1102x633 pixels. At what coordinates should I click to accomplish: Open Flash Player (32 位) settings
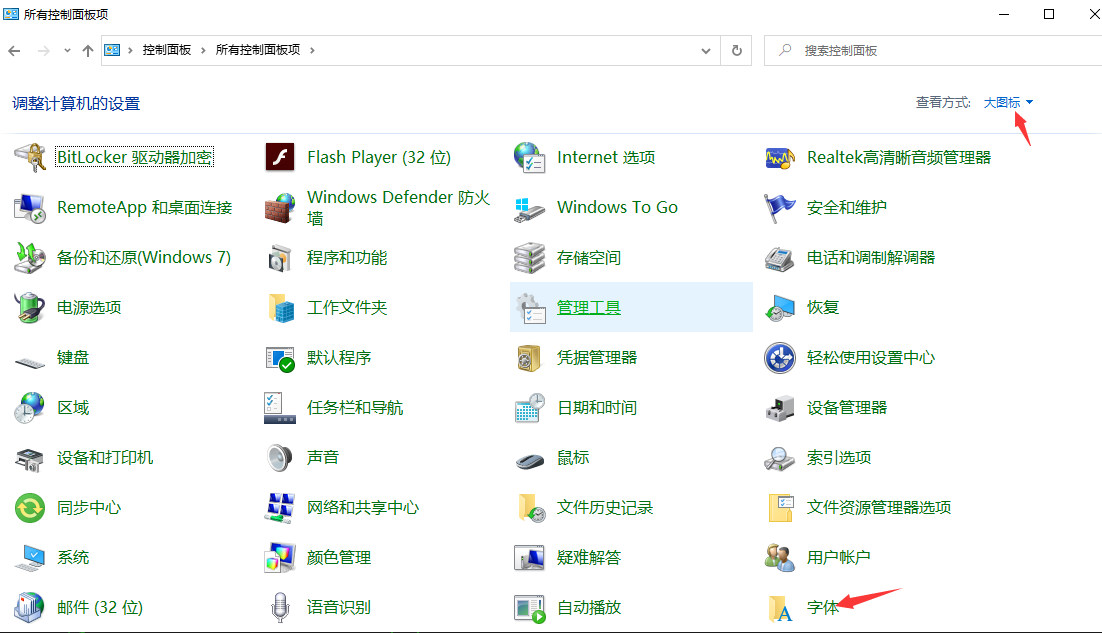378,157
